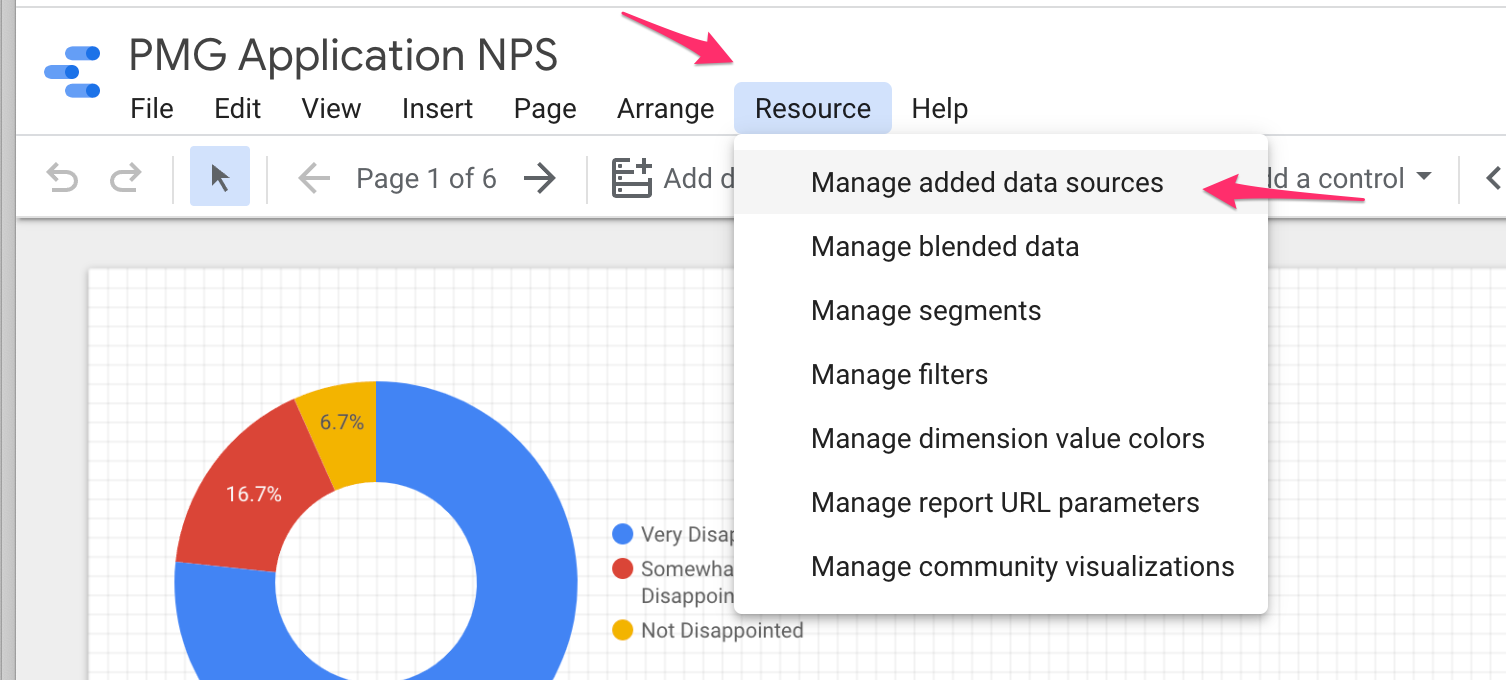
Task: Choose Manage added data sources
Action: pyautogui.click(x=987, y=183)
